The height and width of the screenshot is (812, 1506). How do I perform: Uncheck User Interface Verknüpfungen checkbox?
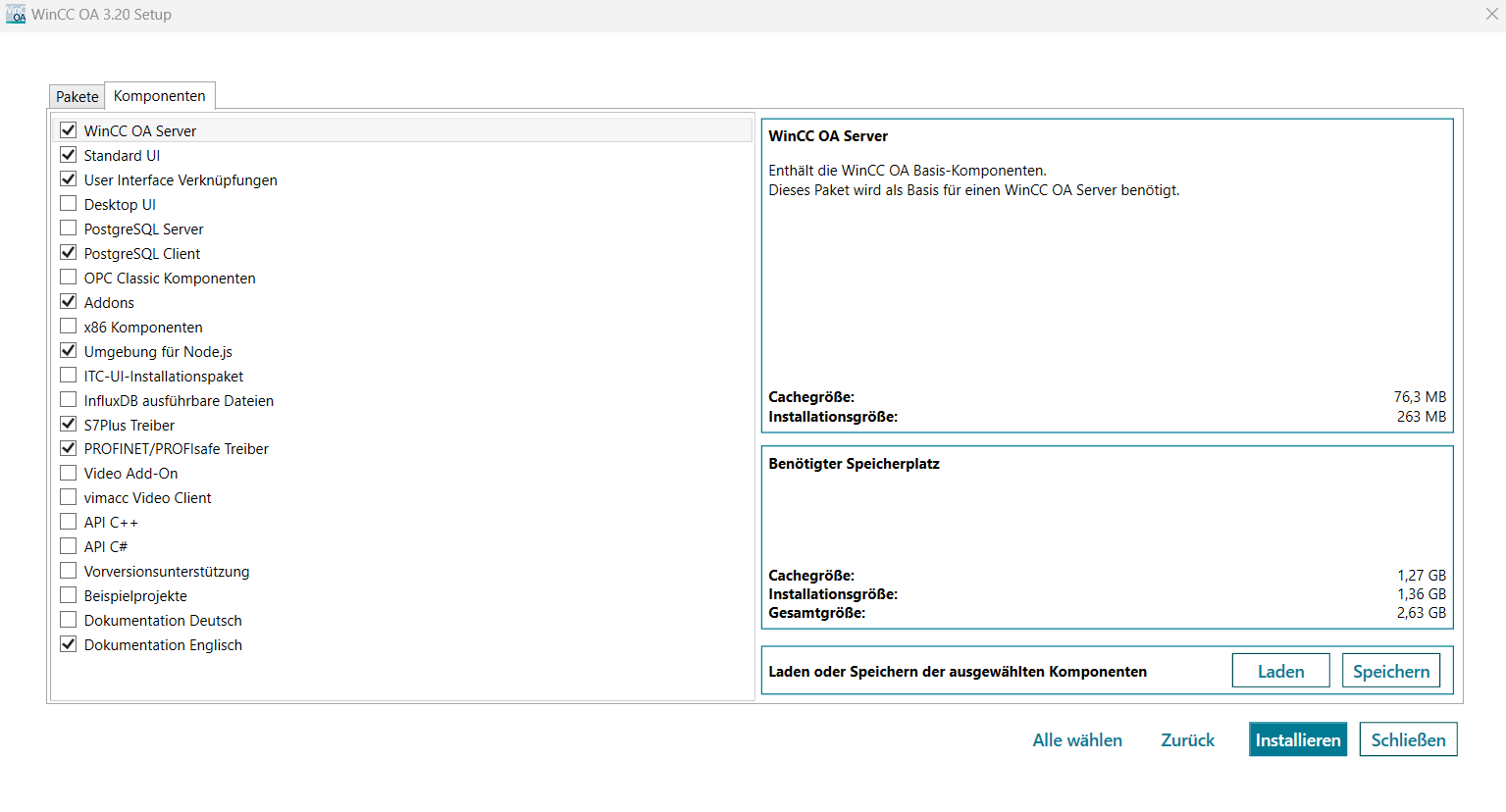click(x=69, y=178)
